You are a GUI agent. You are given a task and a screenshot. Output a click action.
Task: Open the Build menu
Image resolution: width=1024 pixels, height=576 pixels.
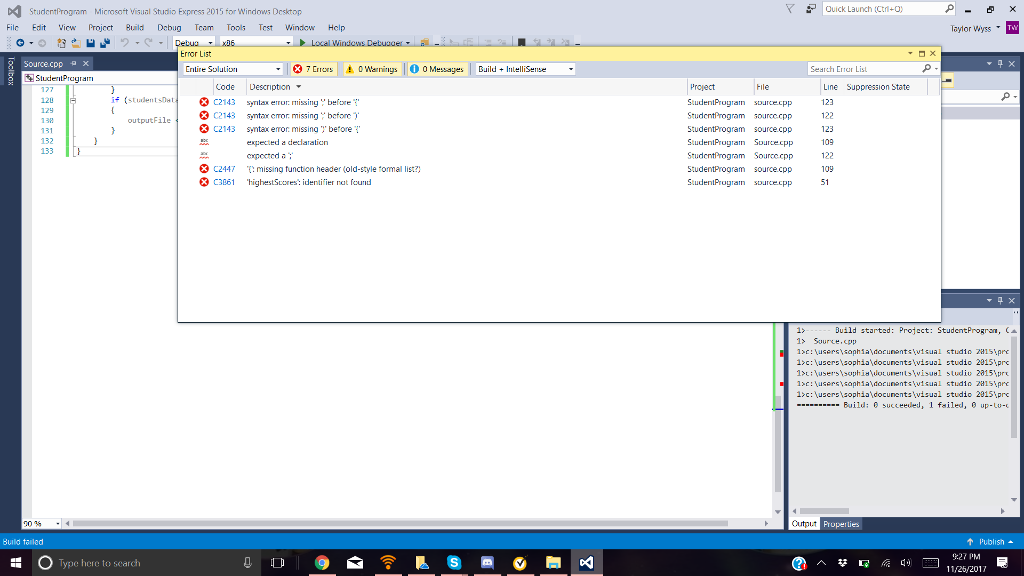135,27
